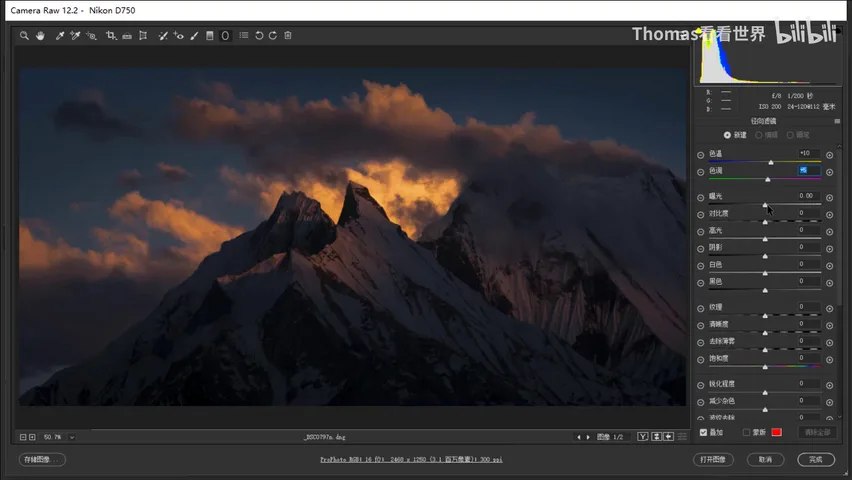Go to the next image arrow
The image size is (852, 480).
pos(588,437)
